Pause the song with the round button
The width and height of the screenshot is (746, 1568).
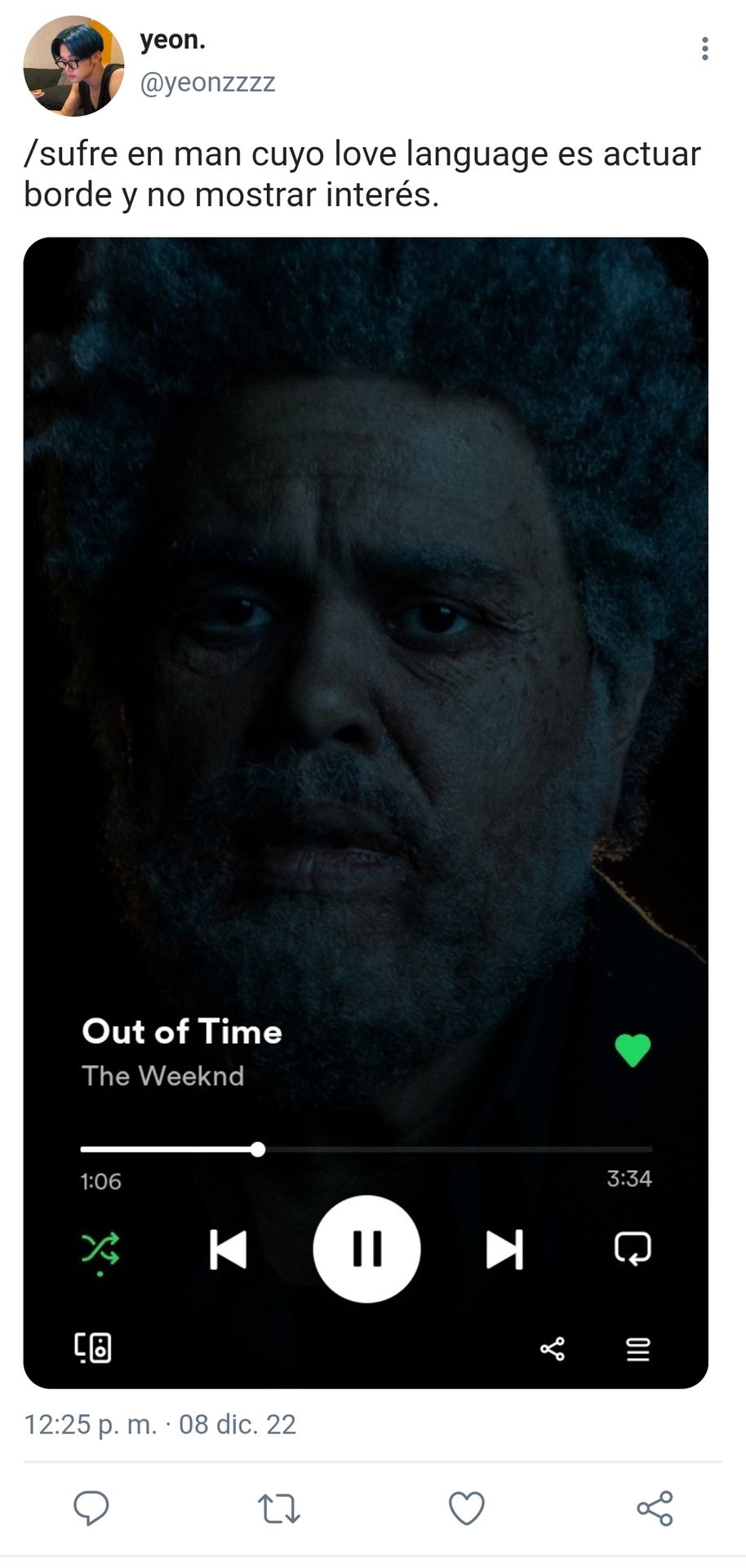tap(366, 1249)
